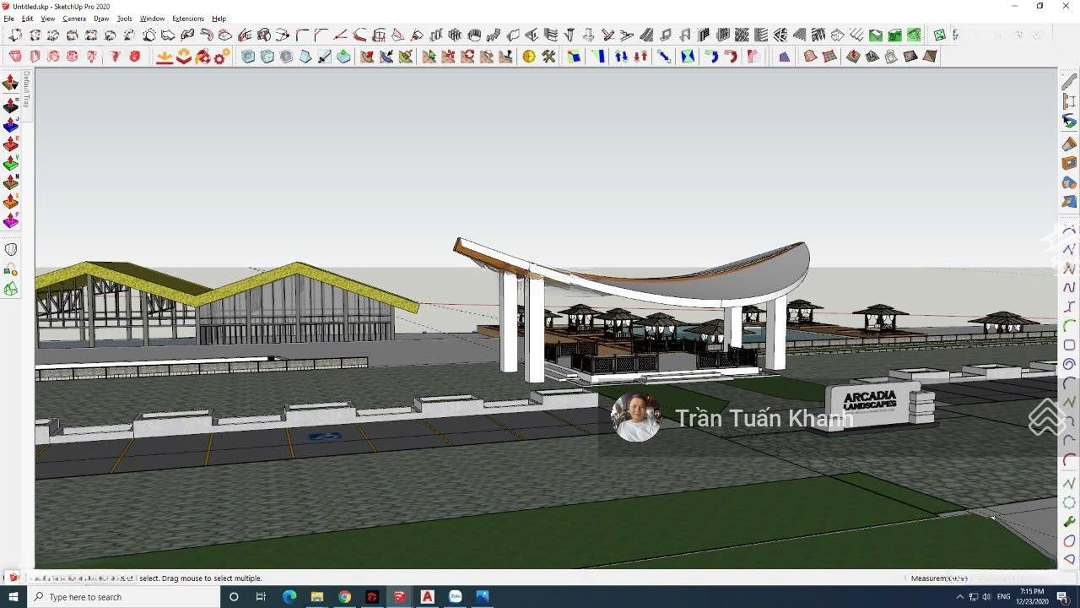
Task: Click the Windows search box
Action: coord(125,597)
